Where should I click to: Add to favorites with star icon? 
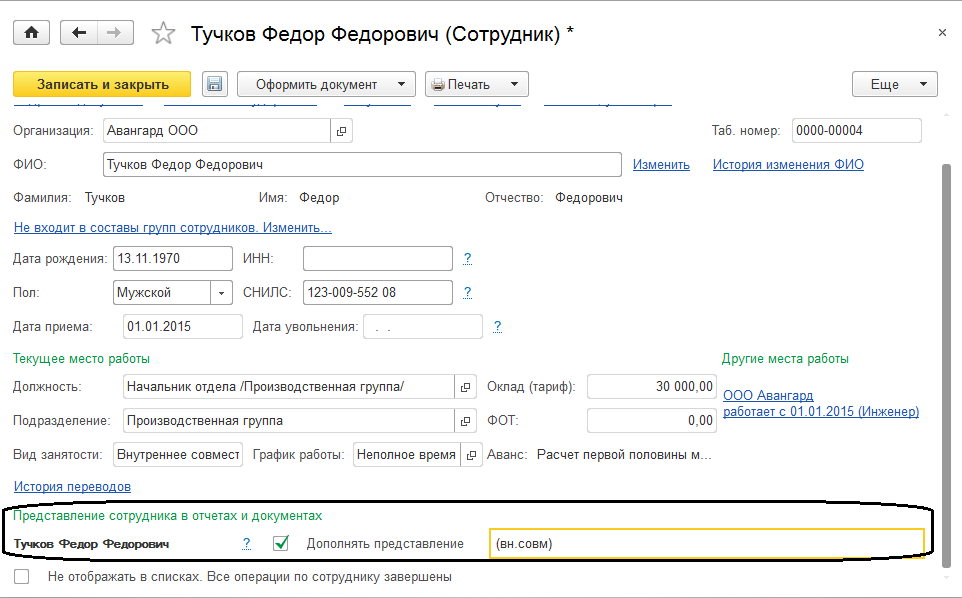(163, 34)
